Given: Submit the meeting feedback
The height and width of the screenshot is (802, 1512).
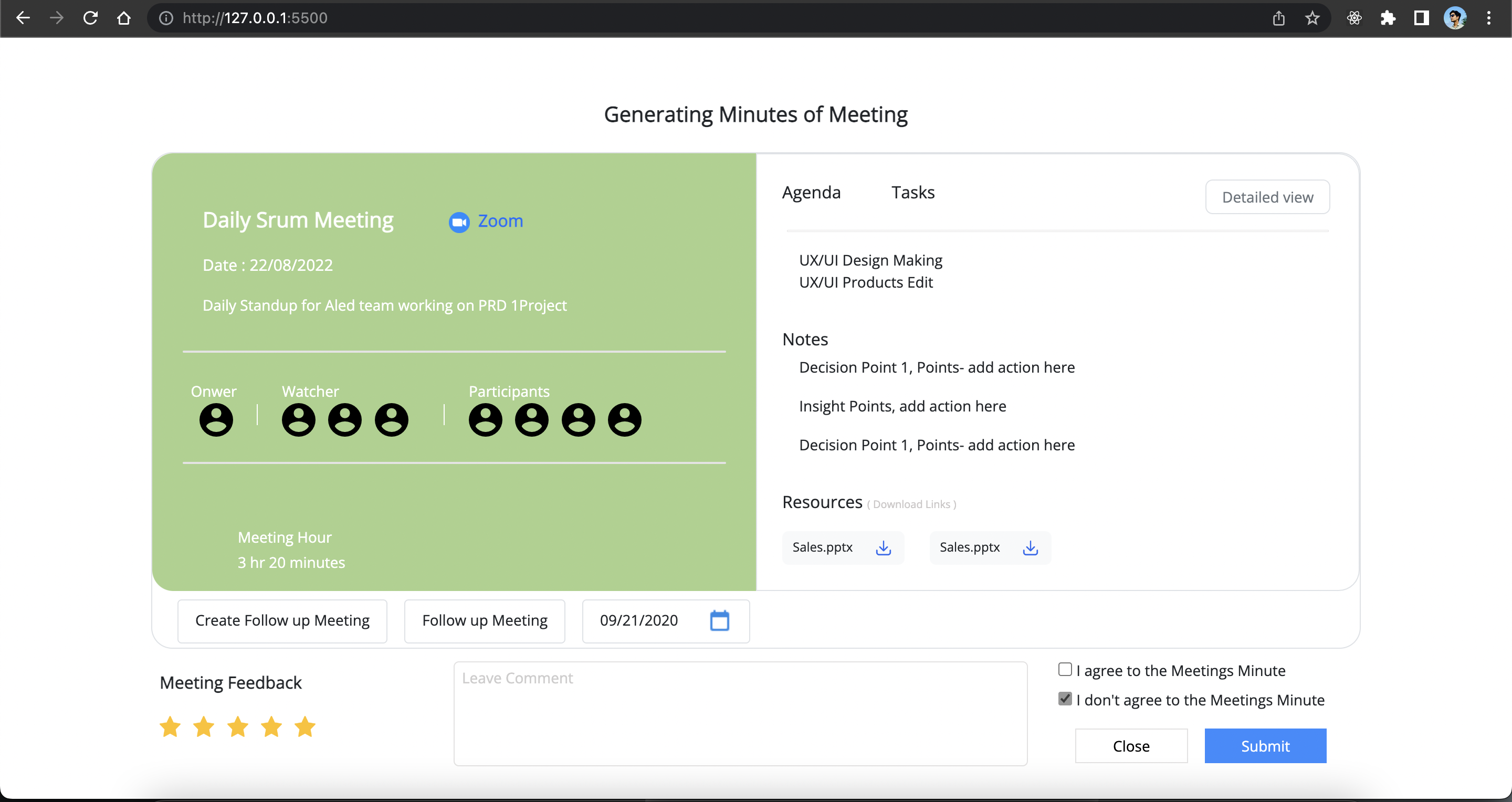Looking at the screenshot, I should pos(1265,746).
